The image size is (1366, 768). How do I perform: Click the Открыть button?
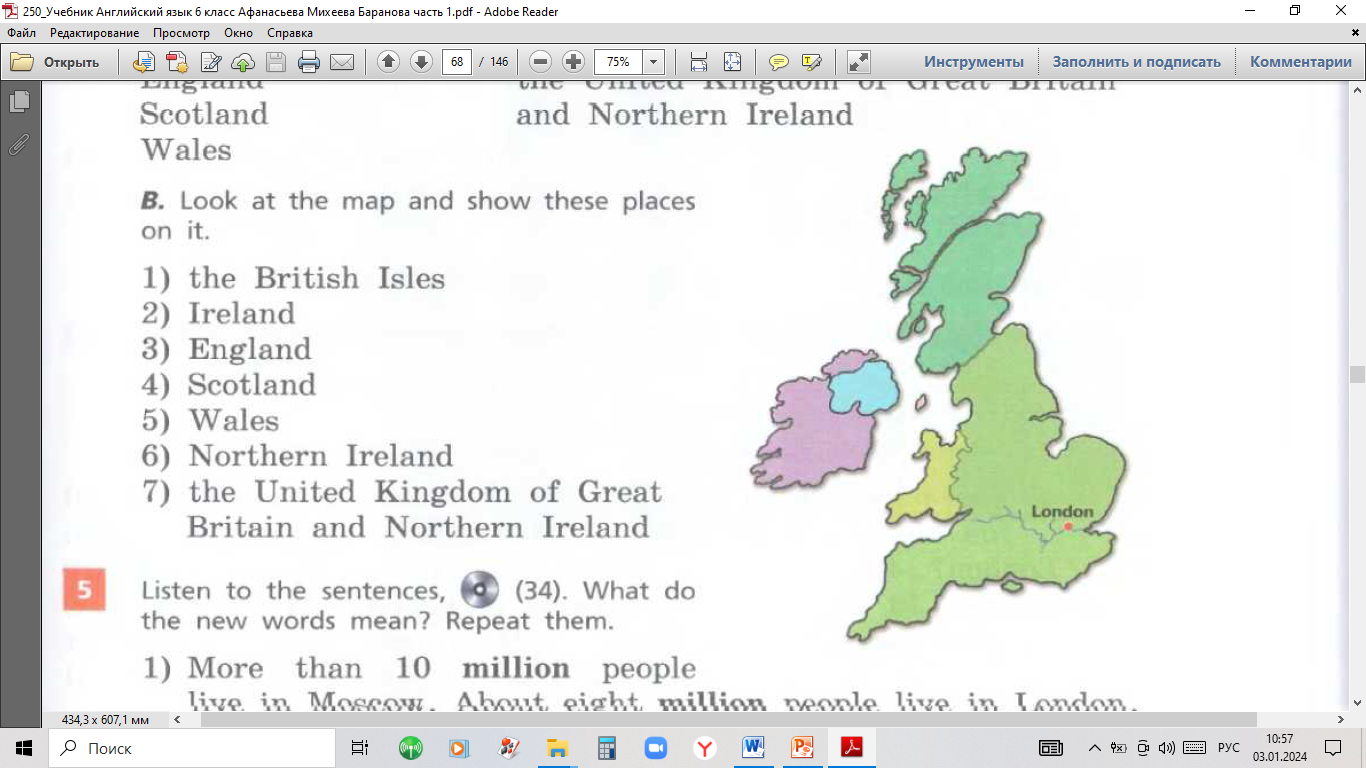(56, 62)
